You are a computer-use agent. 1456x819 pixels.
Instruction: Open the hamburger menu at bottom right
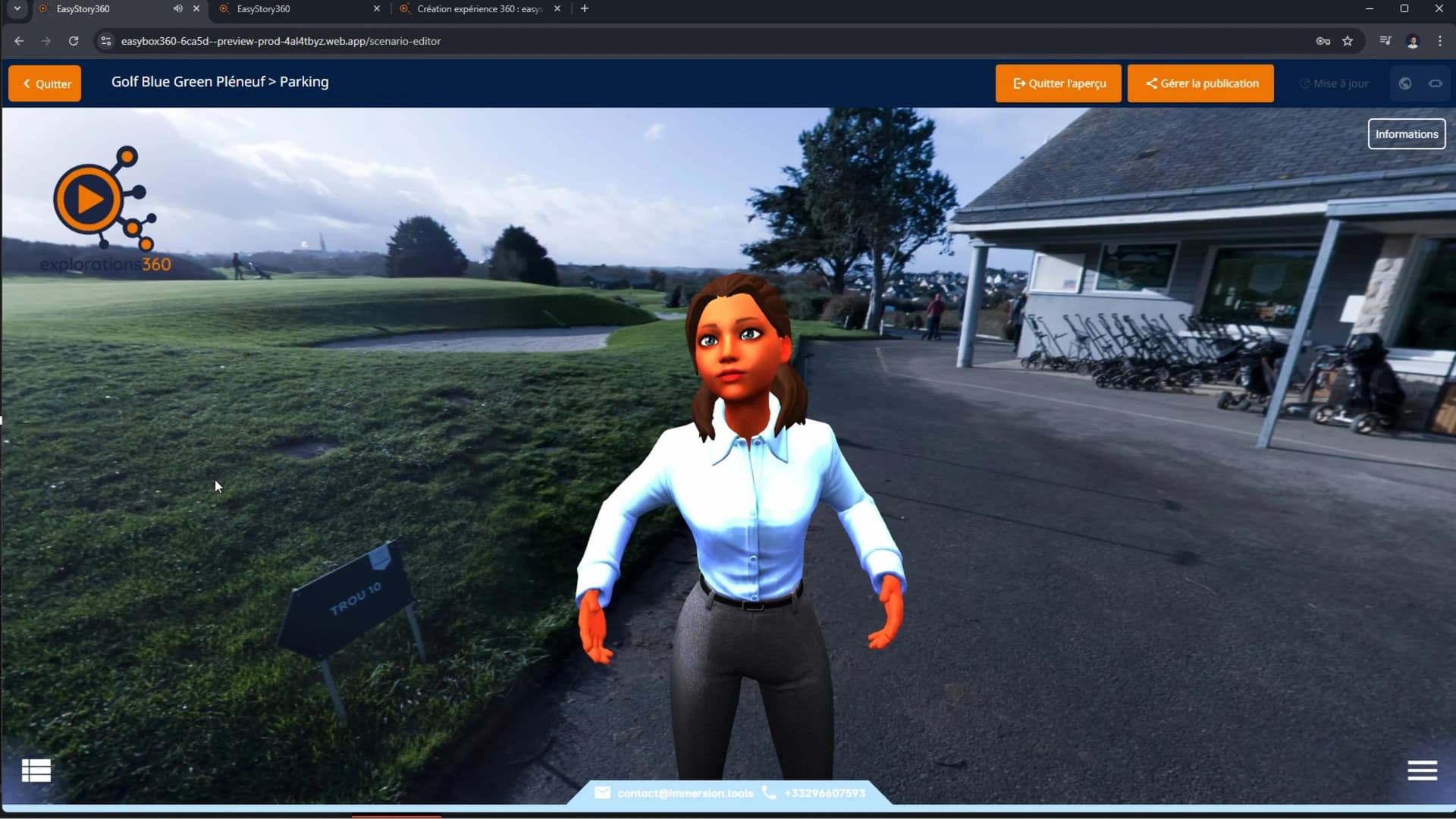click(x=1422, y=770)
